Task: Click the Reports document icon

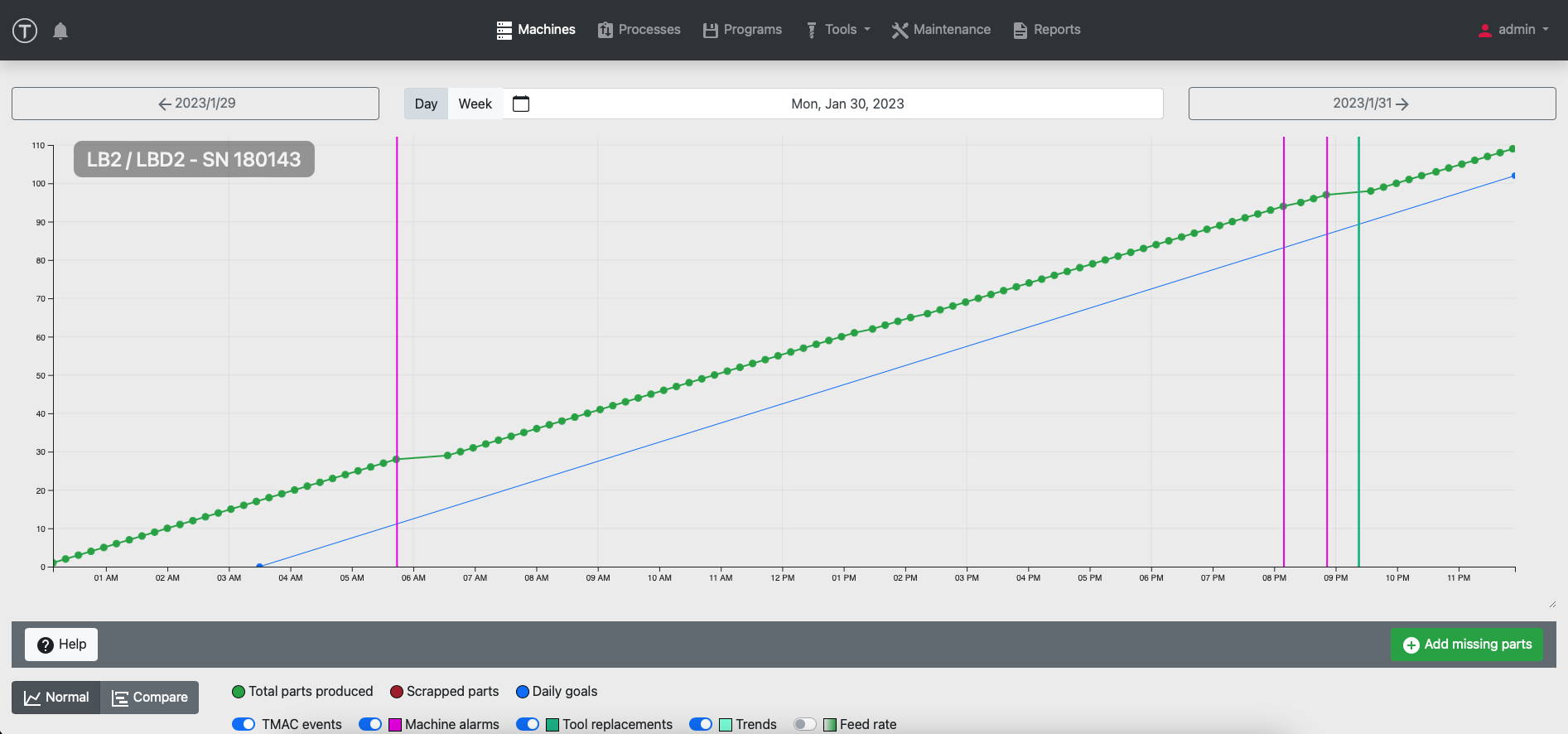Action: (x=1020, y=31)
